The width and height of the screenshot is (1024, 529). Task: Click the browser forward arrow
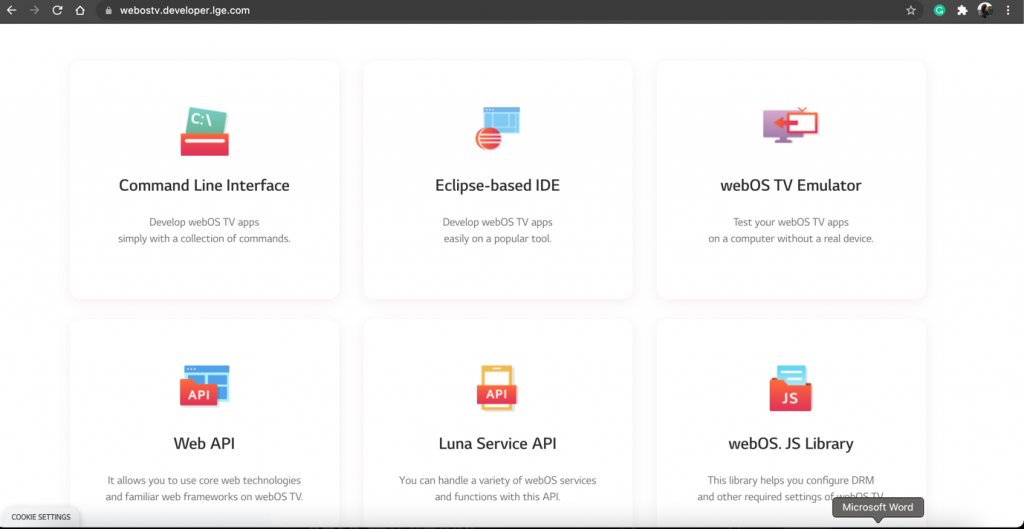[x=34, y=10]
